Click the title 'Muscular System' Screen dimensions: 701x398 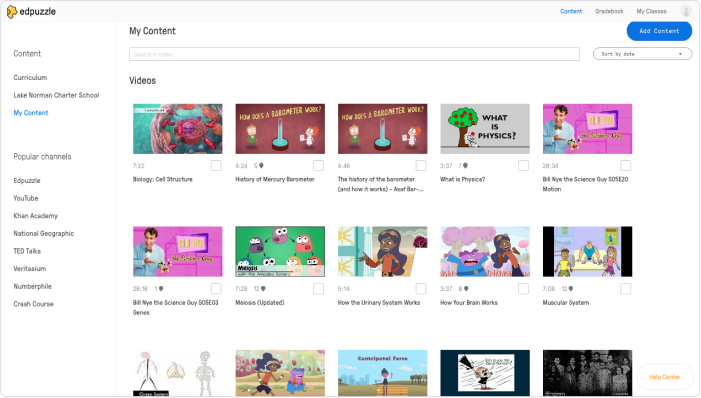point(566,303)
